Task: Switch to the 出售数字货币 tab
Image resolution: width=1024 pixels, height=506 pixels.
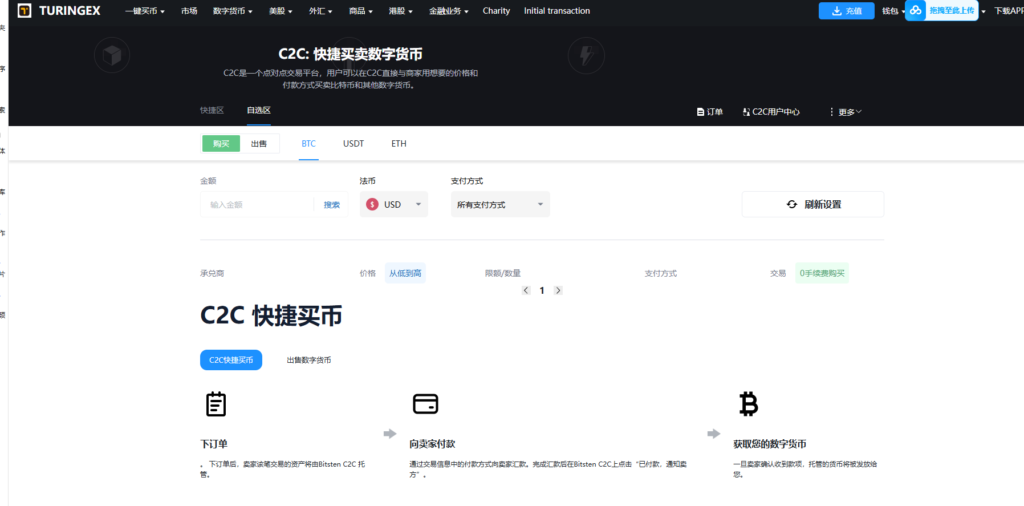Action: pyautogui.click(x=308, y=360)
